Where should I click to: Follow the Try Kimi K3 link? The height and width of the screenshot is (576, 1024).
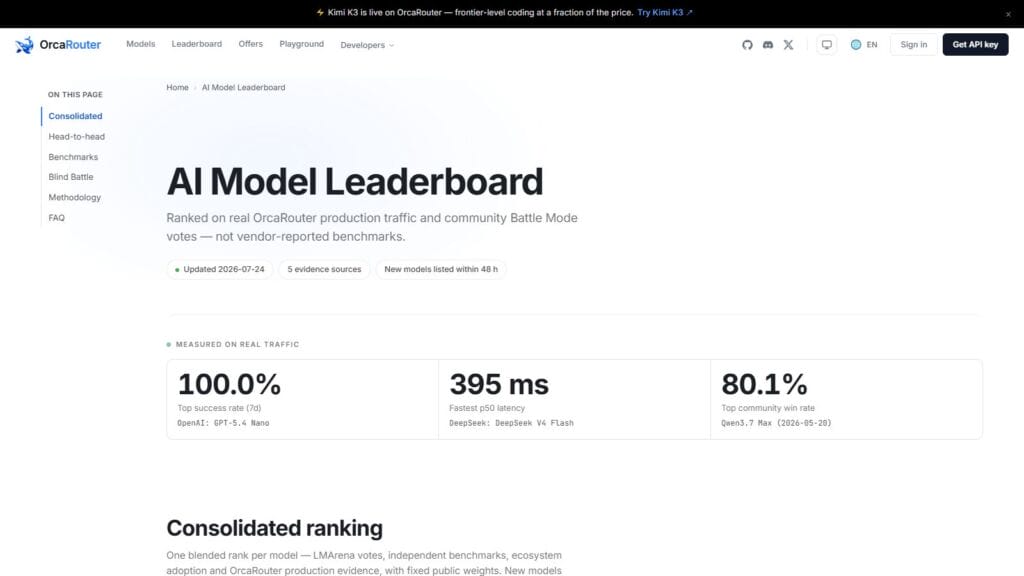coord(664,12)
